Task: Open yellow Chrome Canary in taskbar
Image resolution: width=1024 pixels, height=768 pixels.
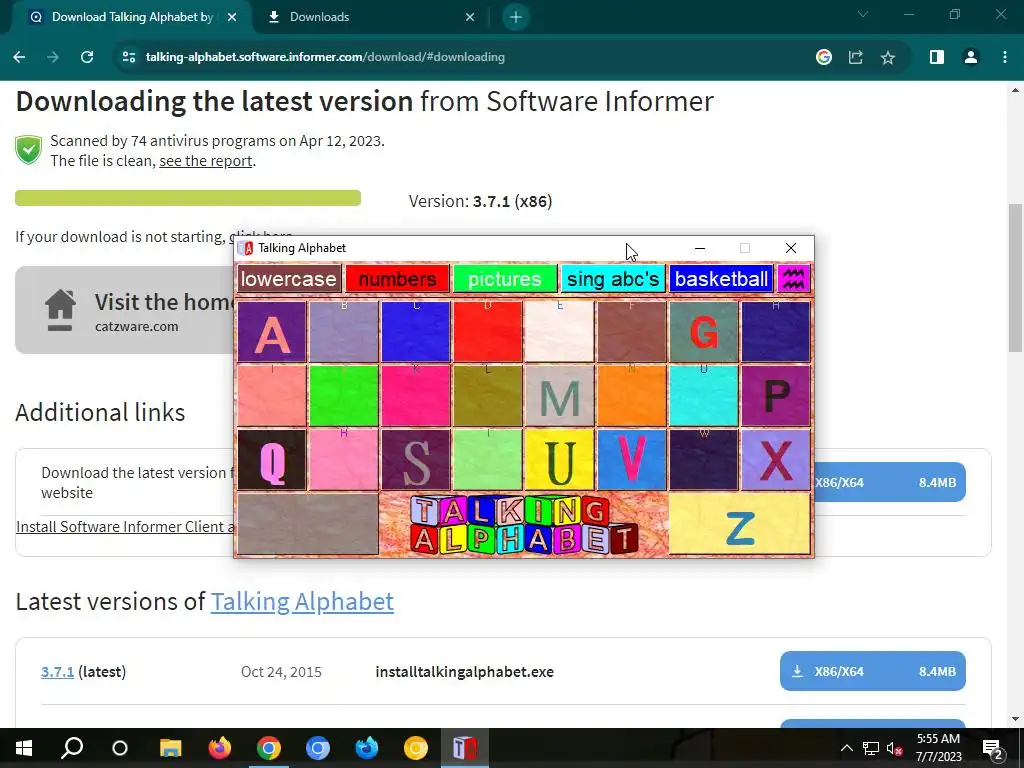Action: click(x=415, y=748)
